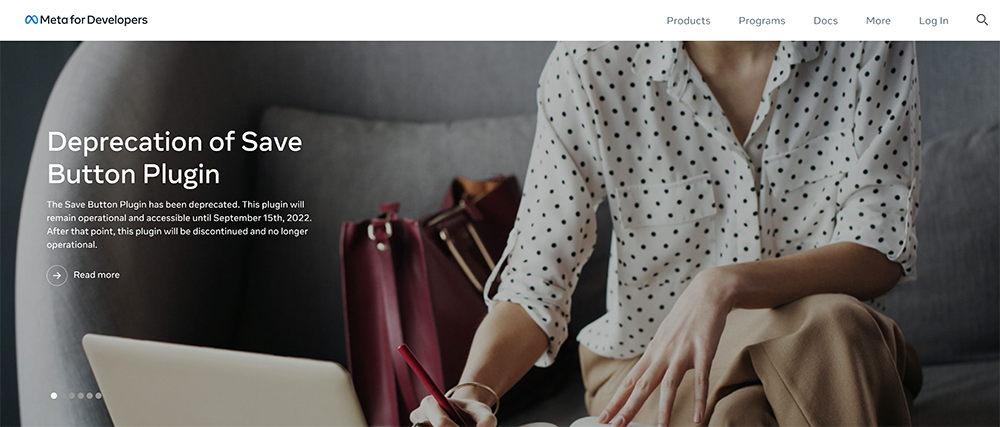Click the Read more link text
The width and height of the screenshot is (1000, 427).
tap(96, 275)
